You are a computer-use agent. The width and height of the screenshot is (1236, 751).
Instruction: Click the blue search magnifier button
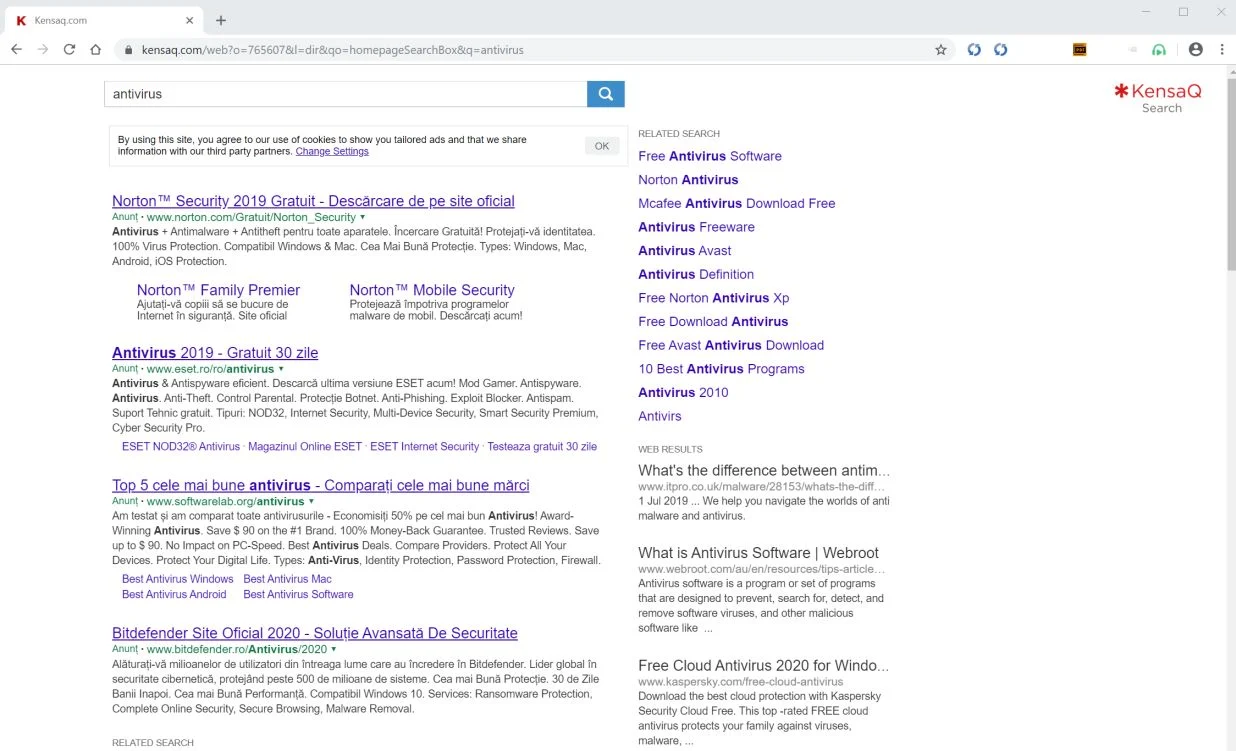[x=605, y=94]
